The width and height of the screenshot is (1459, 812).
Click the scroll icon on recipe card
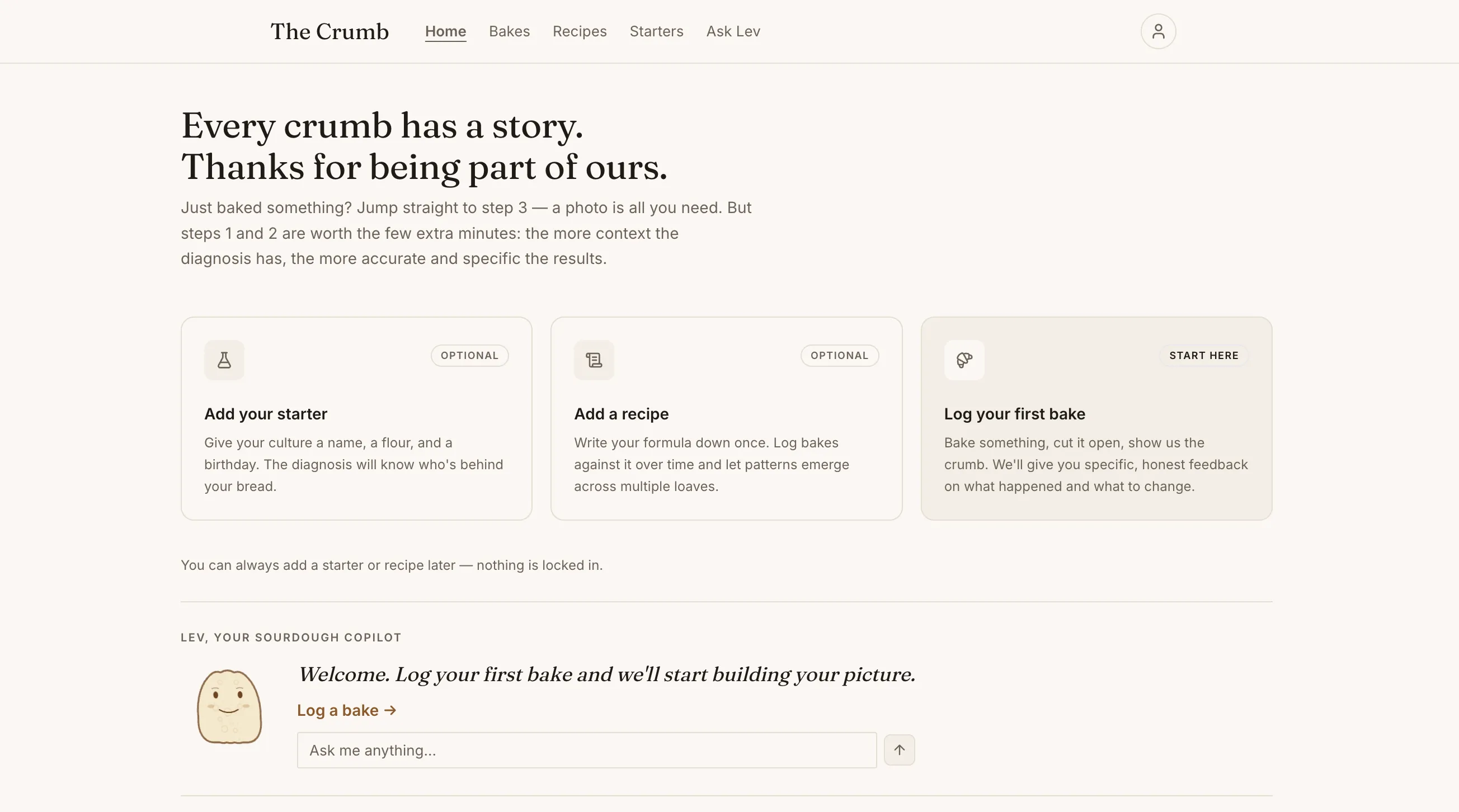(594, 360)
